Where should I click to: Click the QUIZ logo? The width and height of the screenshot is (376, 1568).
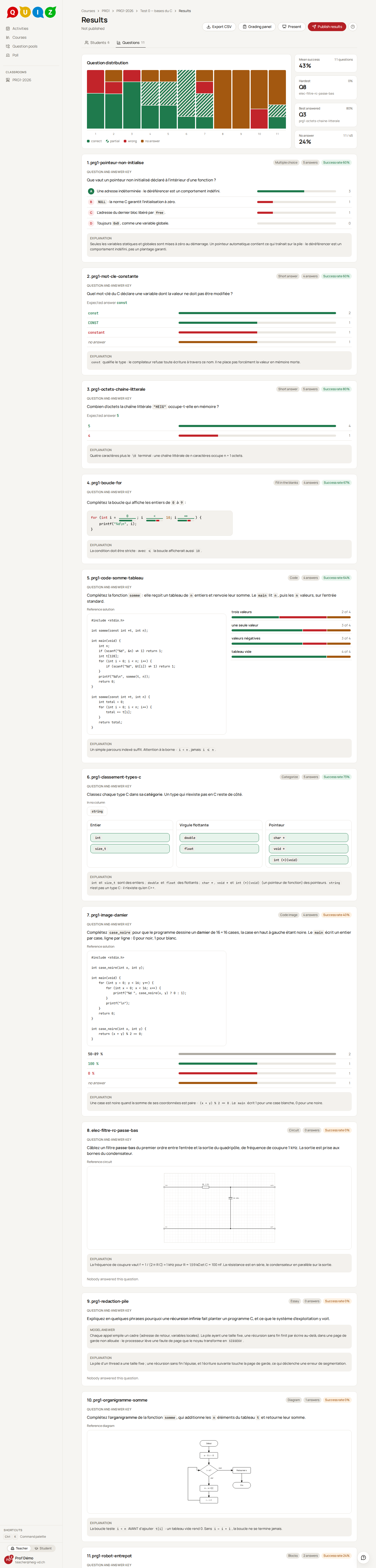tap(31, 12)
